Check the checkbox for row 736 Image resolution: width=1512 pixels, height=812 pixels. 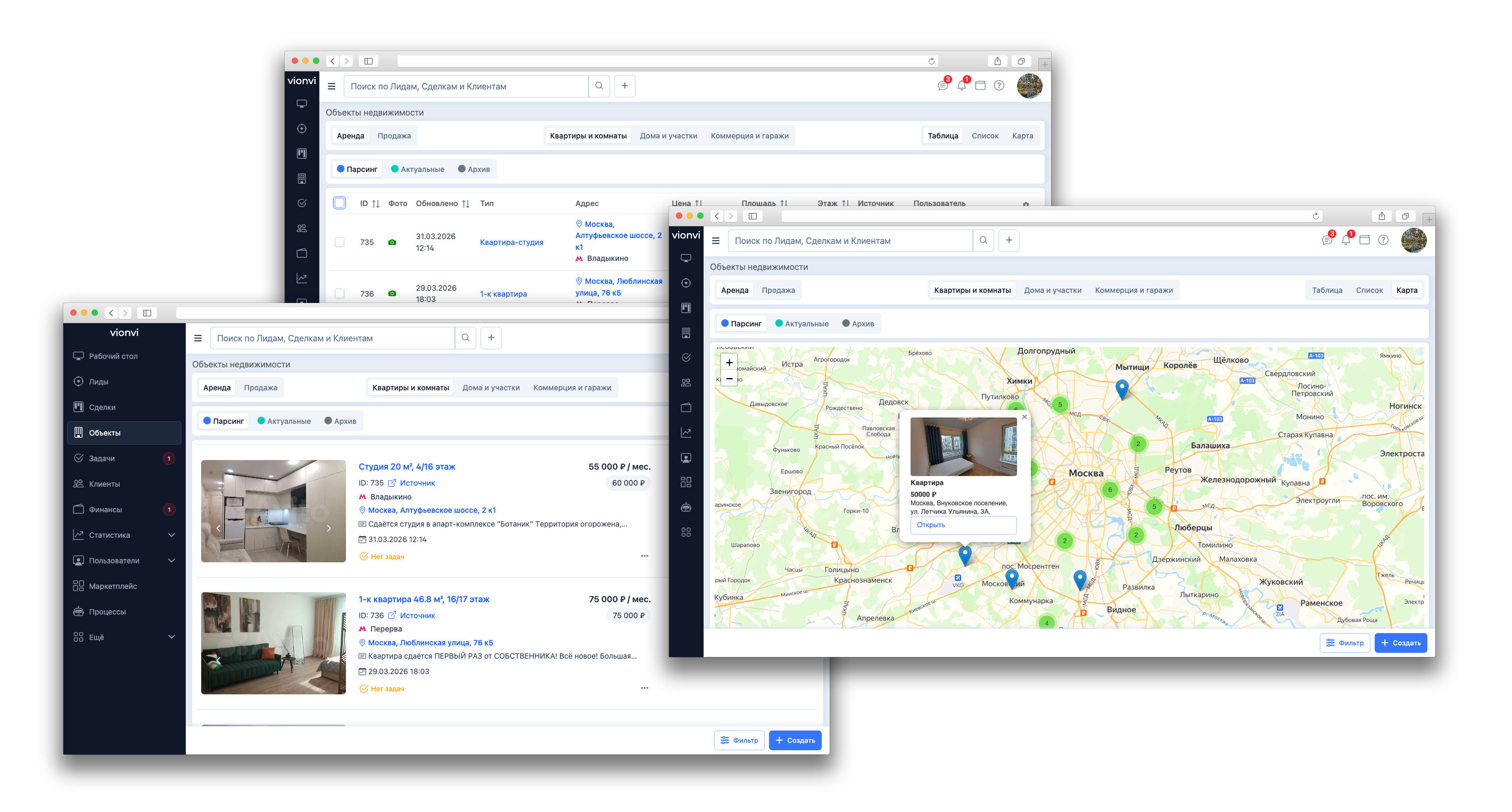click(340, 293)
